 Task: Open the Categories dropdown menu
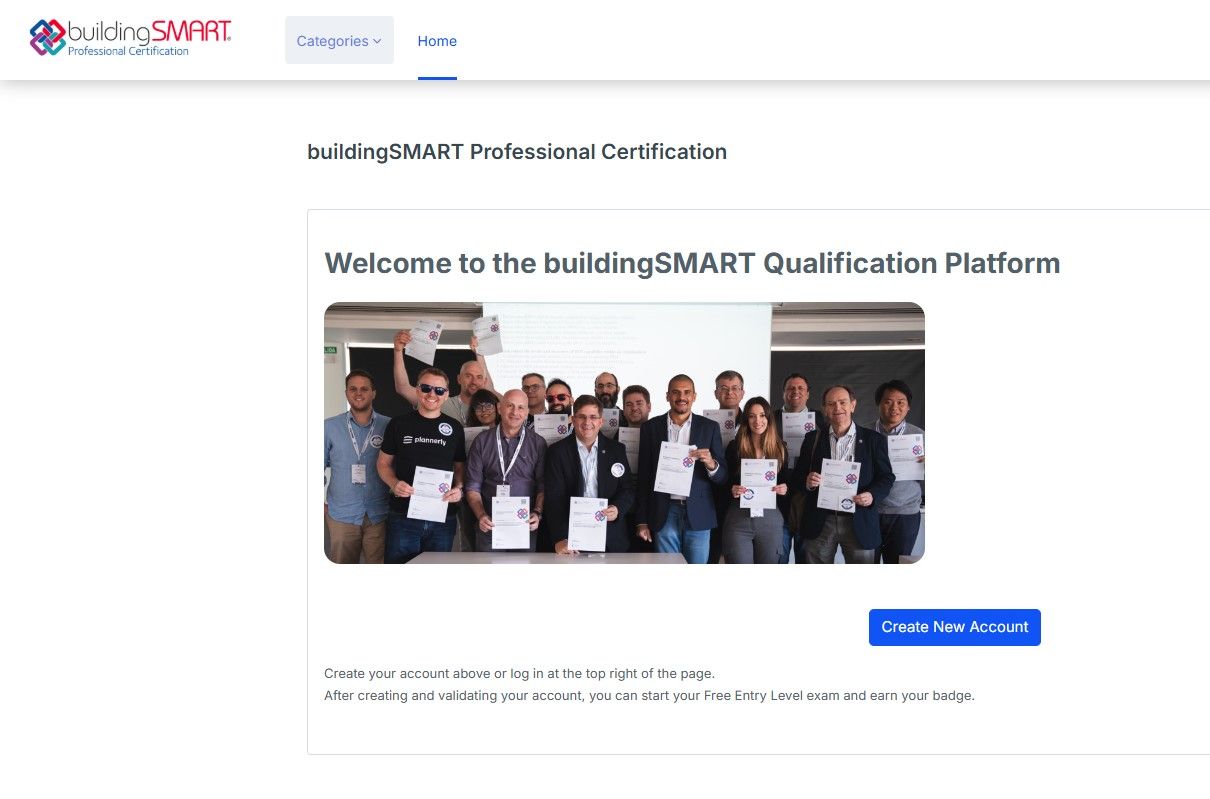click(339, 41)
